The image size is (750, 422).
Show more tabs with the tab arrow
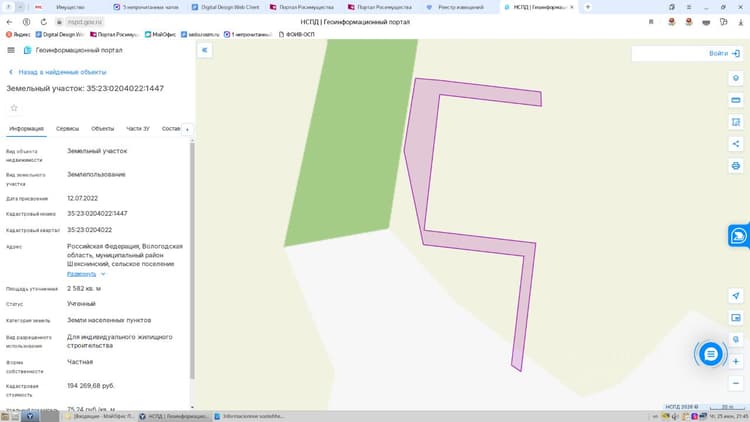coord(188,129)
